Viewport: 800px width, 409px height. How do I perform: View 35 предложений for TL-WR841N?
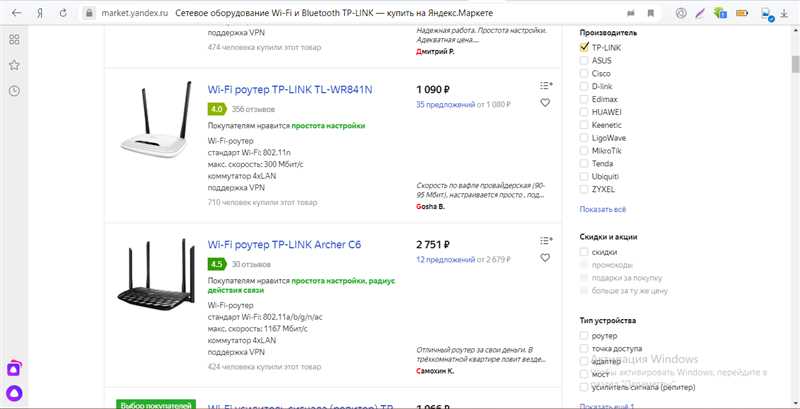[445, 105]
